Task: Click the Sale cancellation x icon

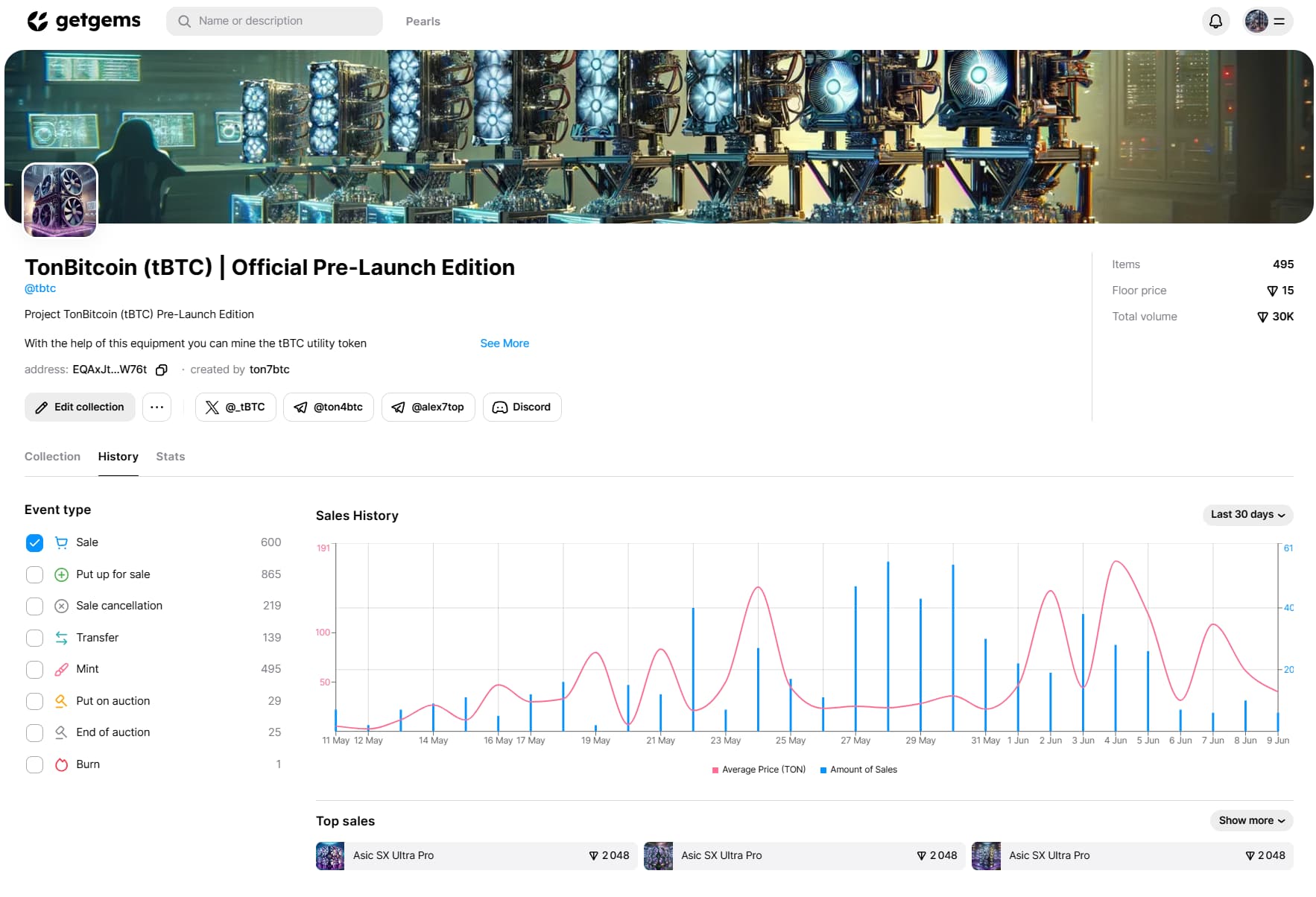Action: tap(62, 606)
